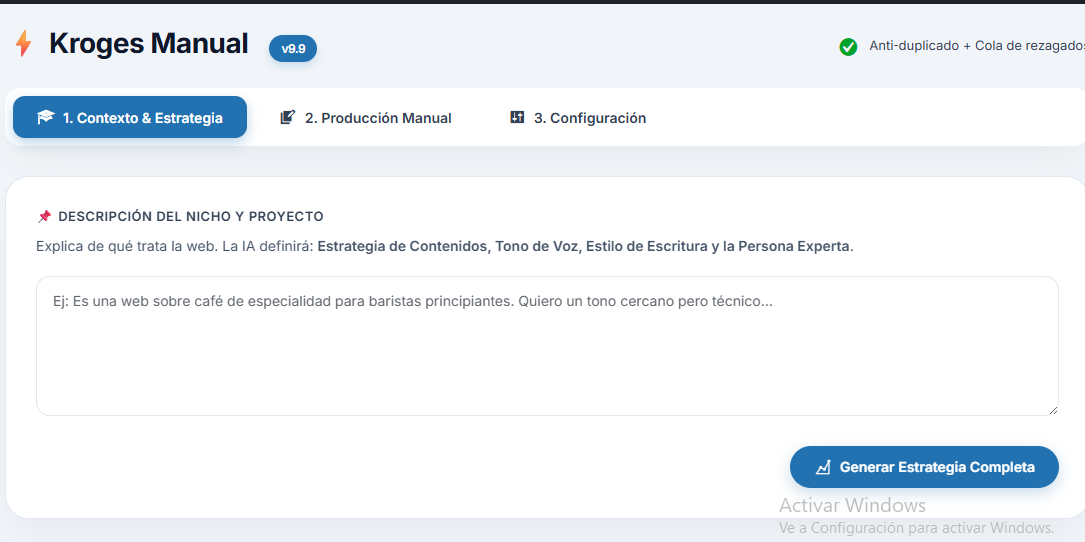Click the graduation cap icon on first tab
Screen dimensions: 1085x542
tap(45, 118)
